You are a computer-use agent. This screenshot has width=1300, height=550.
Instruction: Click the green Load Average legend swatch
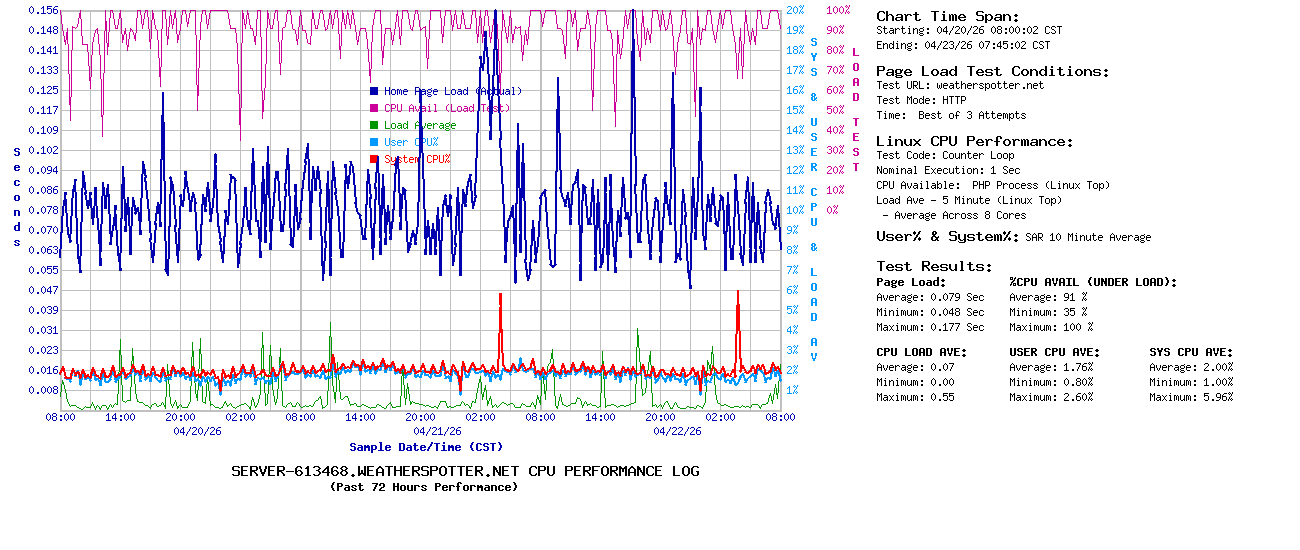374,125
